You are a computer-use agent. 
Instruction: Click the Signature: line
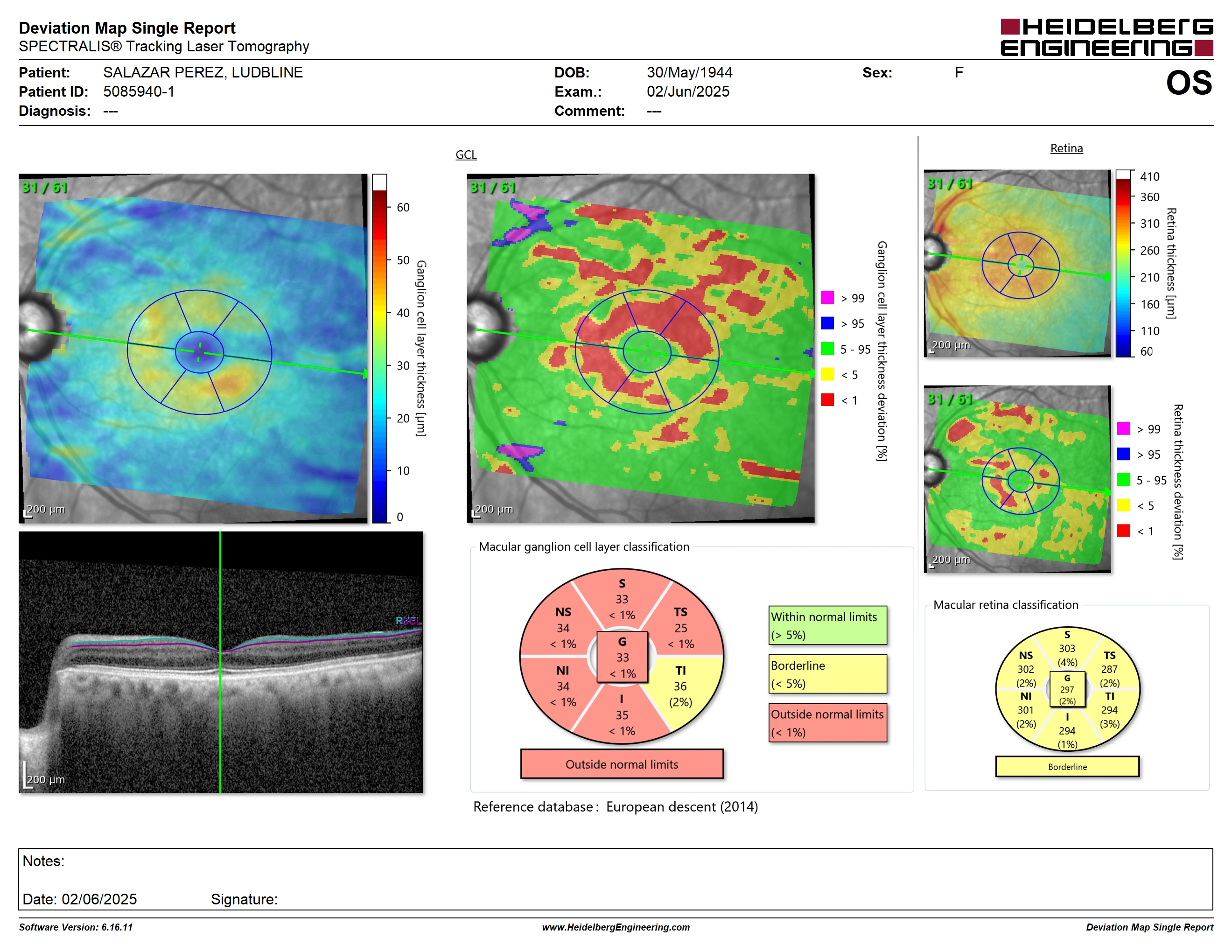point(244,899)
